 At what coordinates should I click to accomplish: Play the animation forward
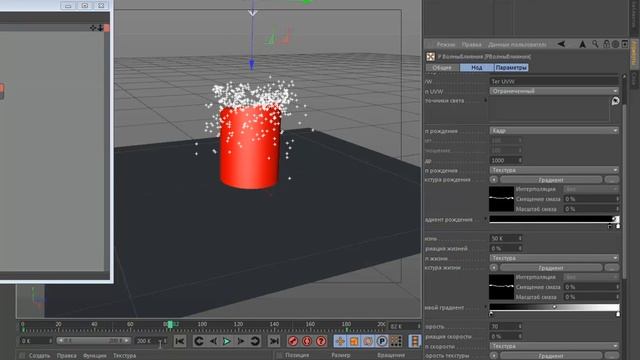coord(227,341)
